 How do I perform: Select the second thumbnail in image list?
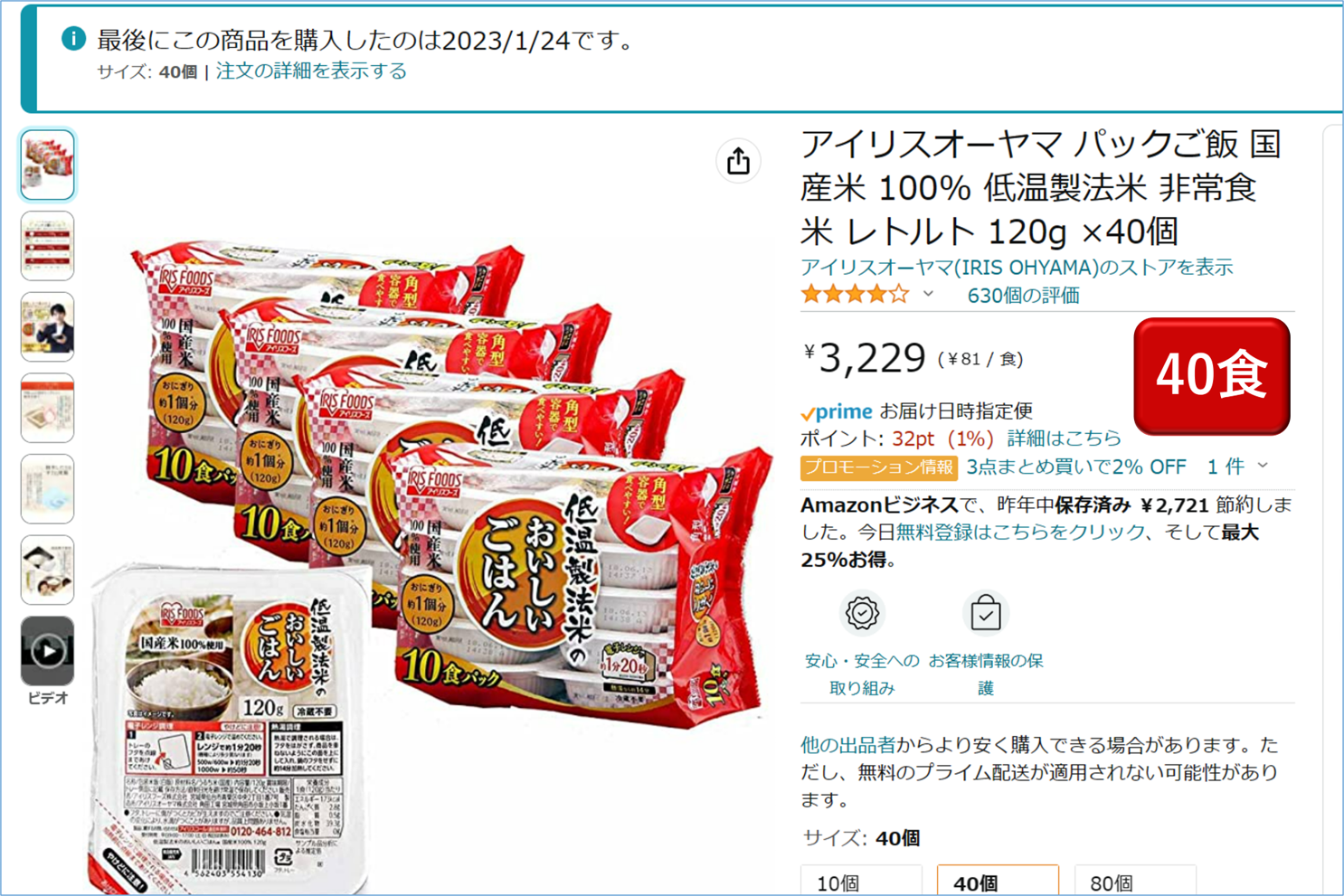coord(47,246)
